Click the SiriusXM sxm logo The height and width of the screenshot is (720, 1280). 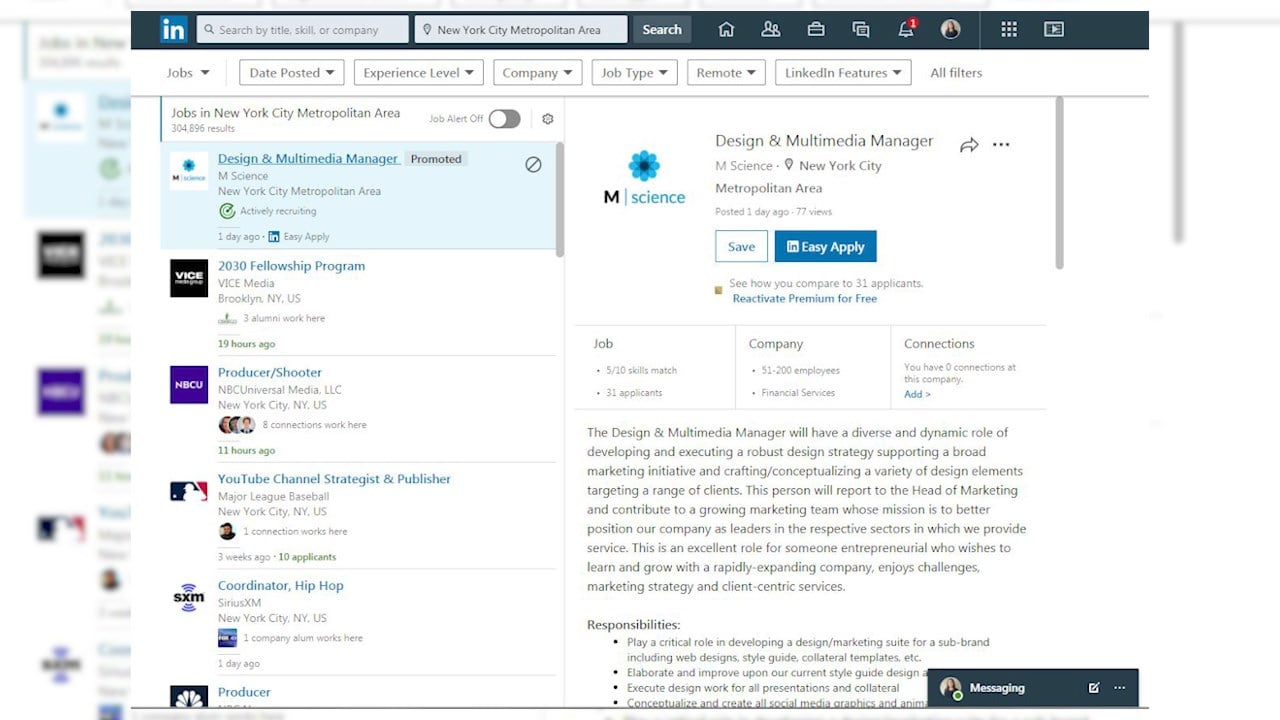(189, 598)
